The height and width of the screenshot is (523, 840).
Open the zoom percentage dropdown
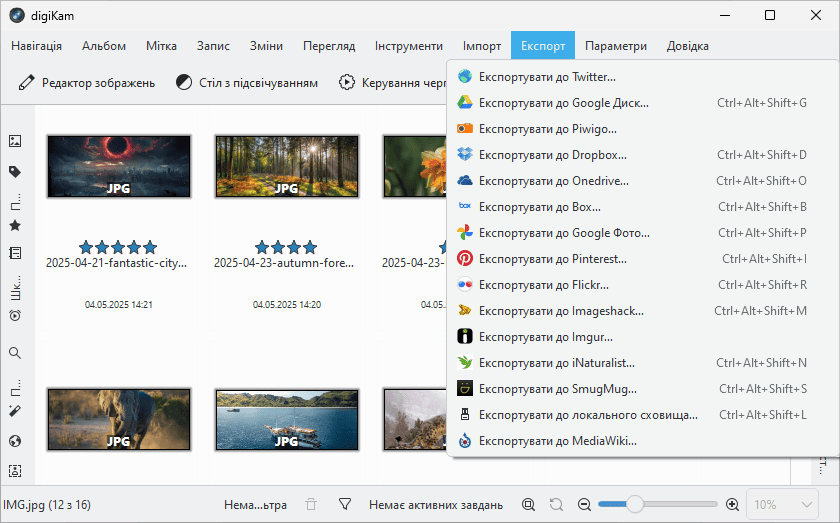pyautogui.click(x=784, y=505)
